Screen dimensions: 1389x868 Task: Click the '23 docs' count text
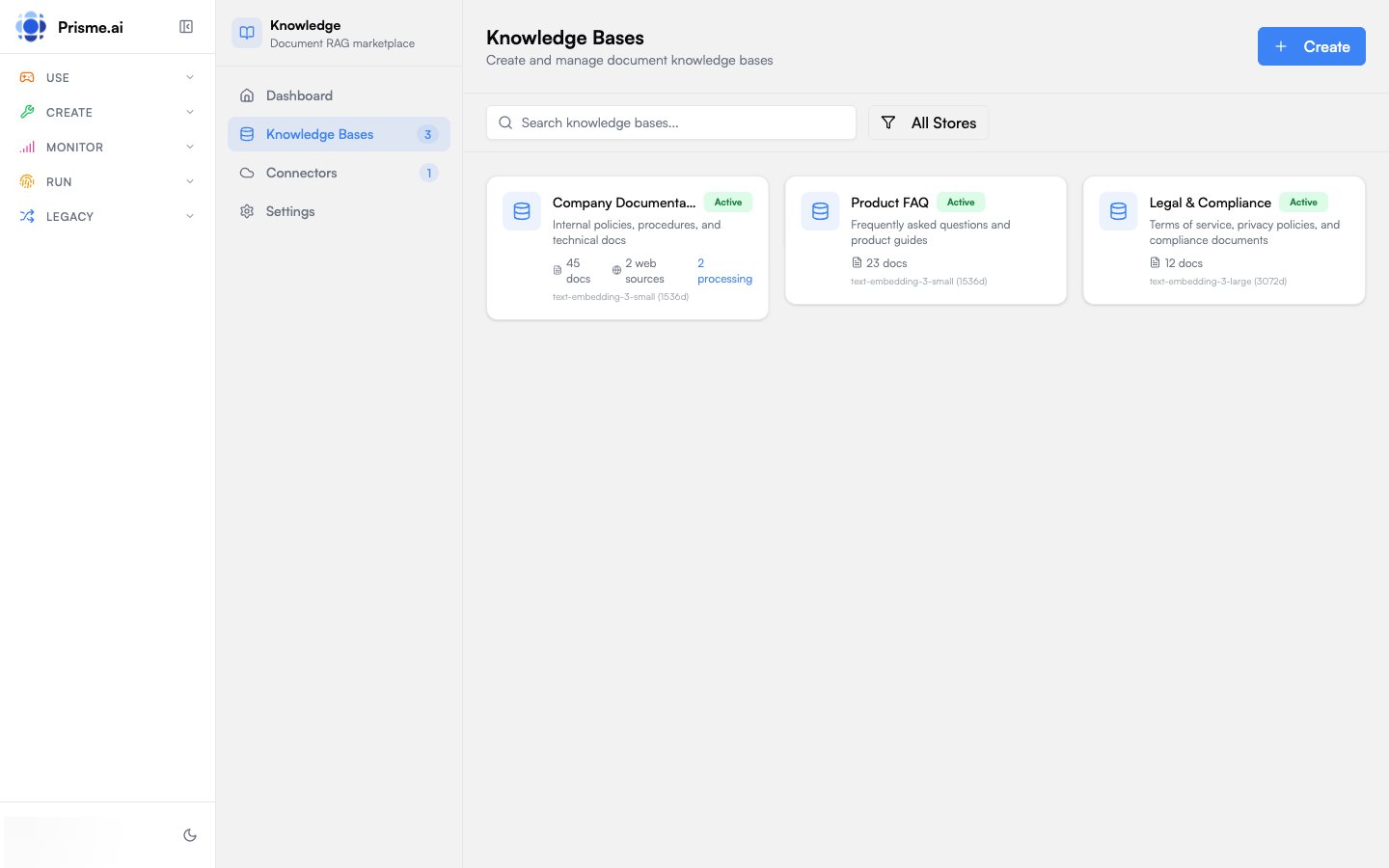click(886, 262)
